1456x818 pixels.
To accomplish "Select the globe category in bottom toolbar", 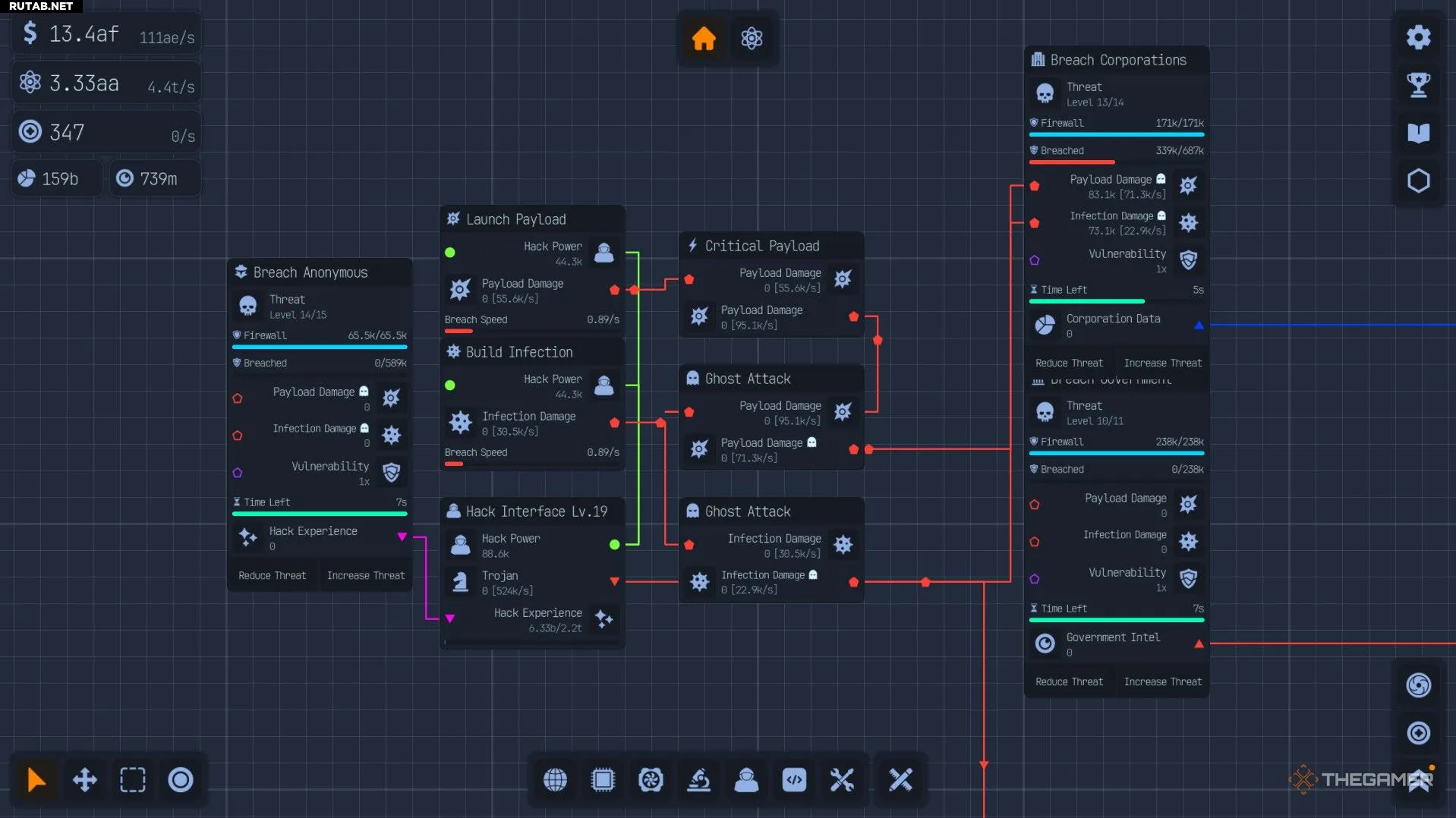I will 555,779.
